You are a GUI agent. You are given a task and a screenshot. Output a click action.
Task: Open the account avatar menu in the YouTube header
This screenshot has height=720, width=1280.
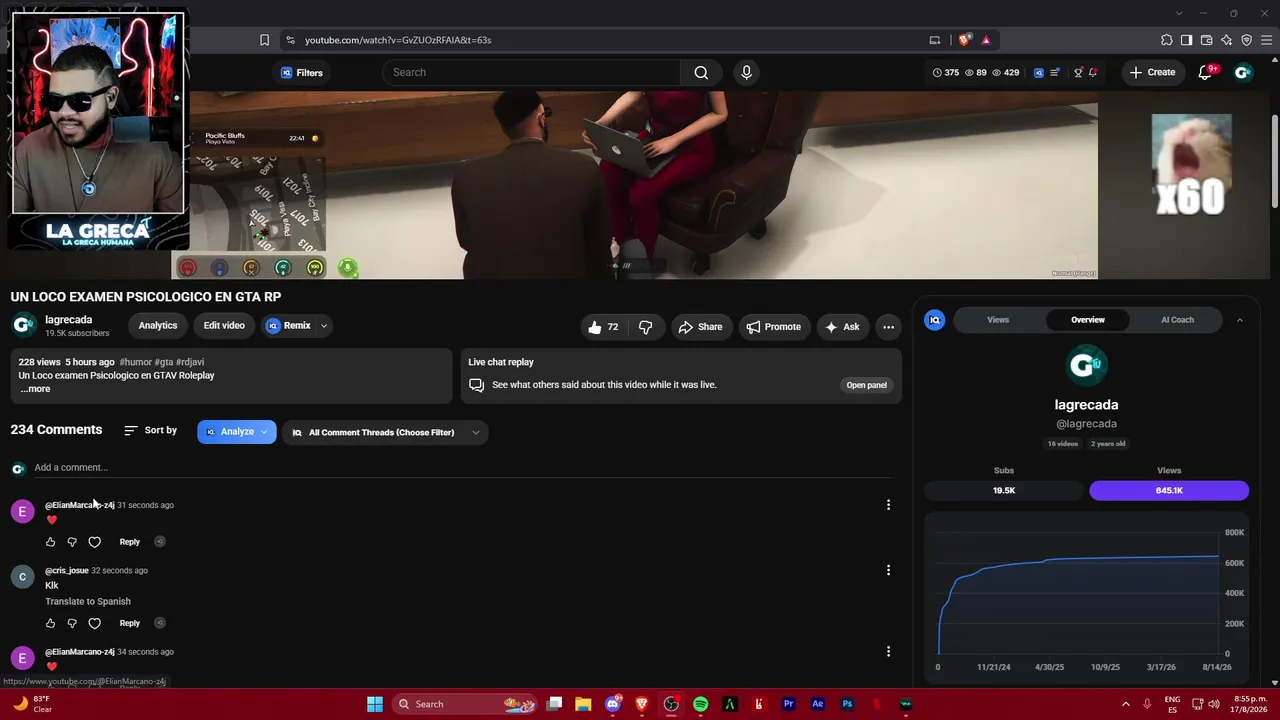coord(1243,72)
